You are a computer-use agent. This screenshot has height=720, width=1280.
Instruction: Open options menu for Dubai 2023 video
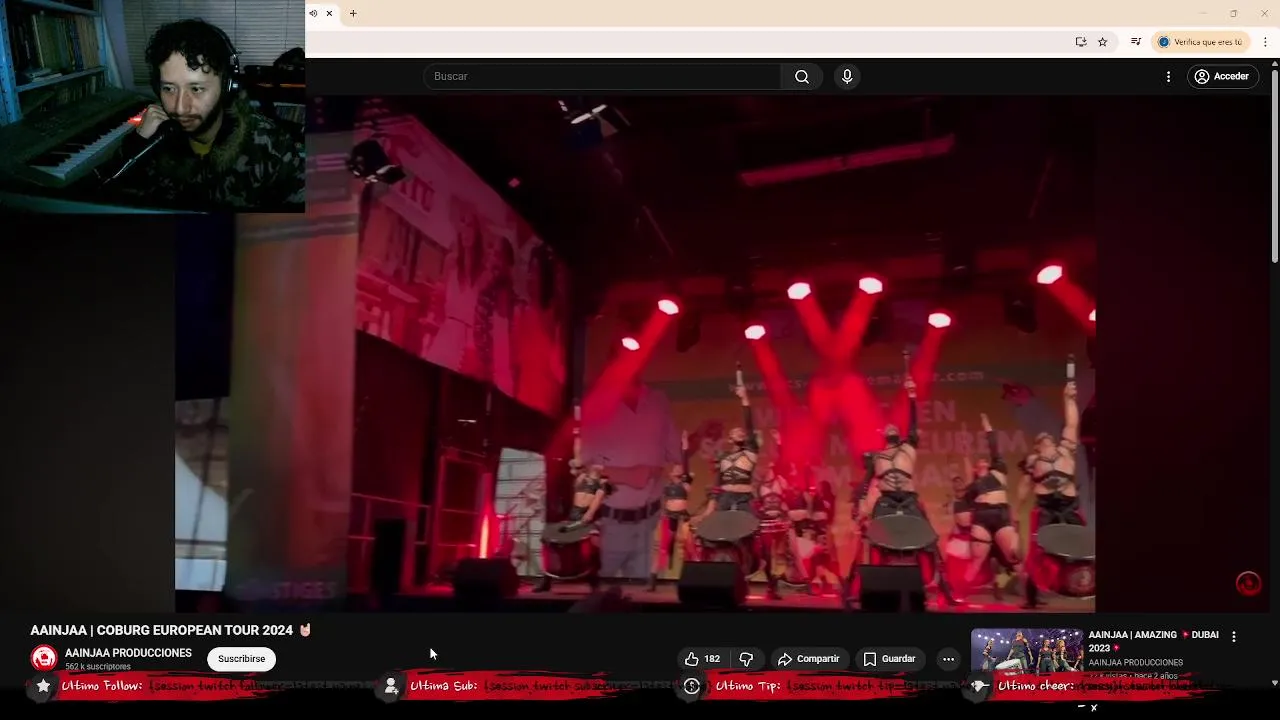[x=1234, y=637]
